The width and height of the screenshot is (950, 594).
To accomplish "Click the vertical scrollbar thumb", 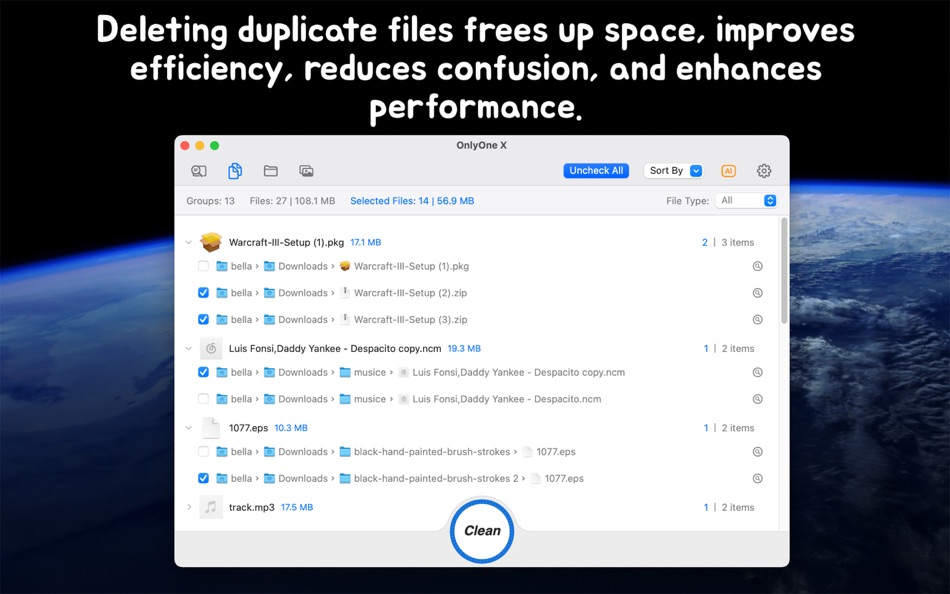I will [784, 270].
